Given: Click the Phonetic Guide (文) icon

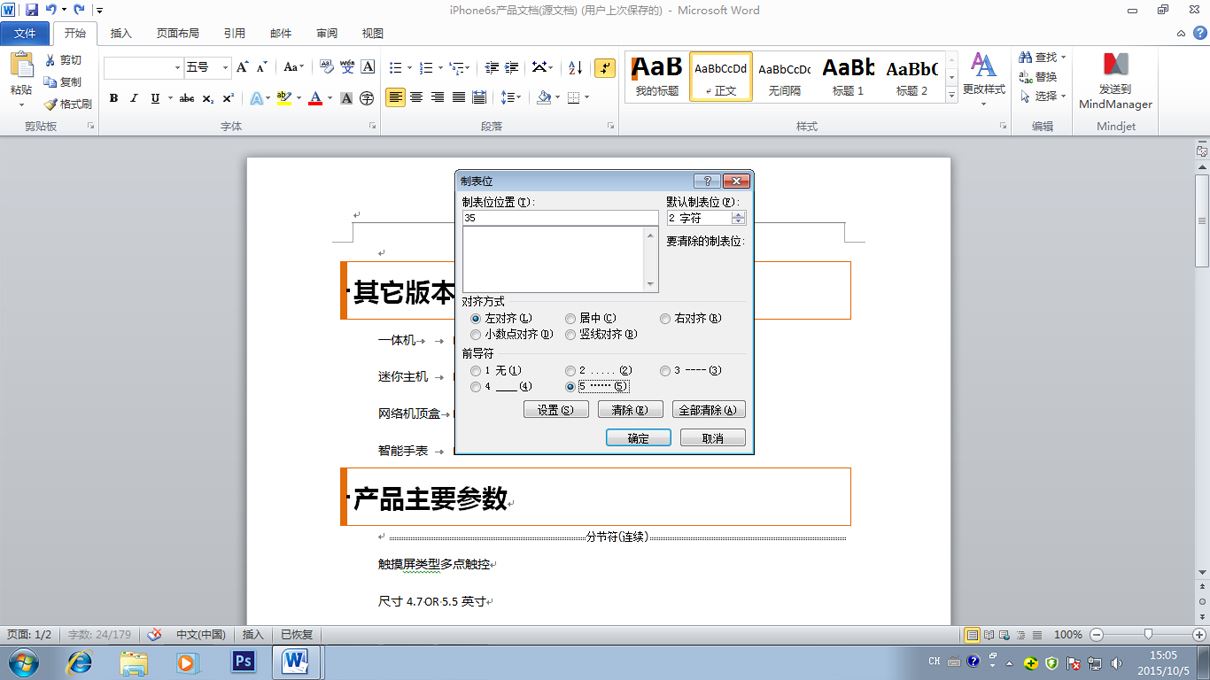Looking at the screenshot, I should point(347,67).
